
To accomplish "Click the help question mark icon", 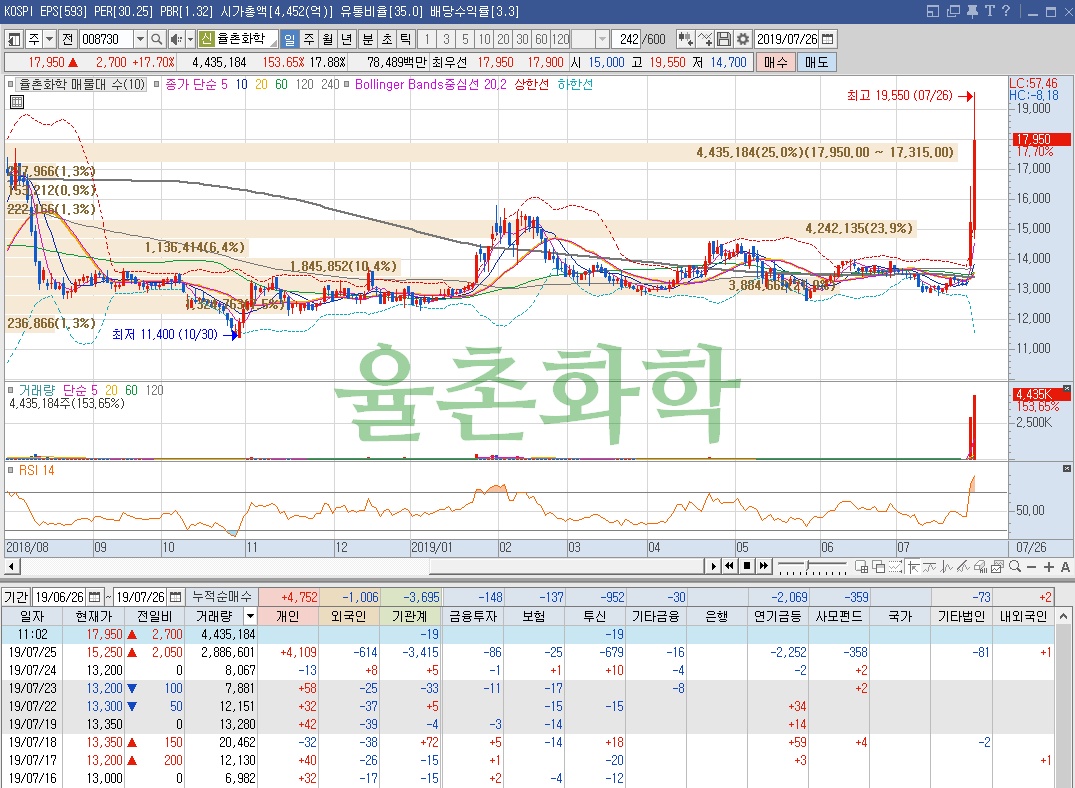I will pos(1006,11).
